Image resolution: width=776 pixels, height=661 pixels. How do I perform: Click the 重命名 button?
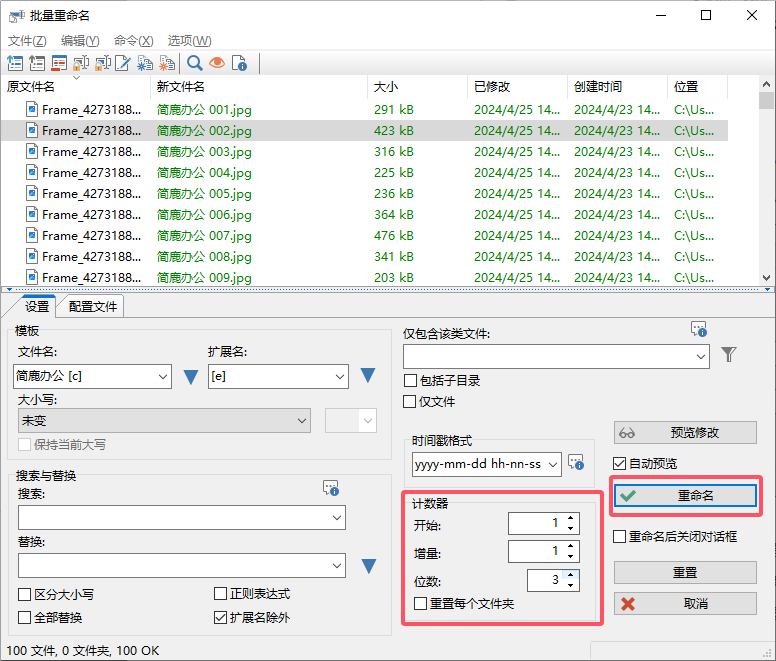click(x=685, y=495)
